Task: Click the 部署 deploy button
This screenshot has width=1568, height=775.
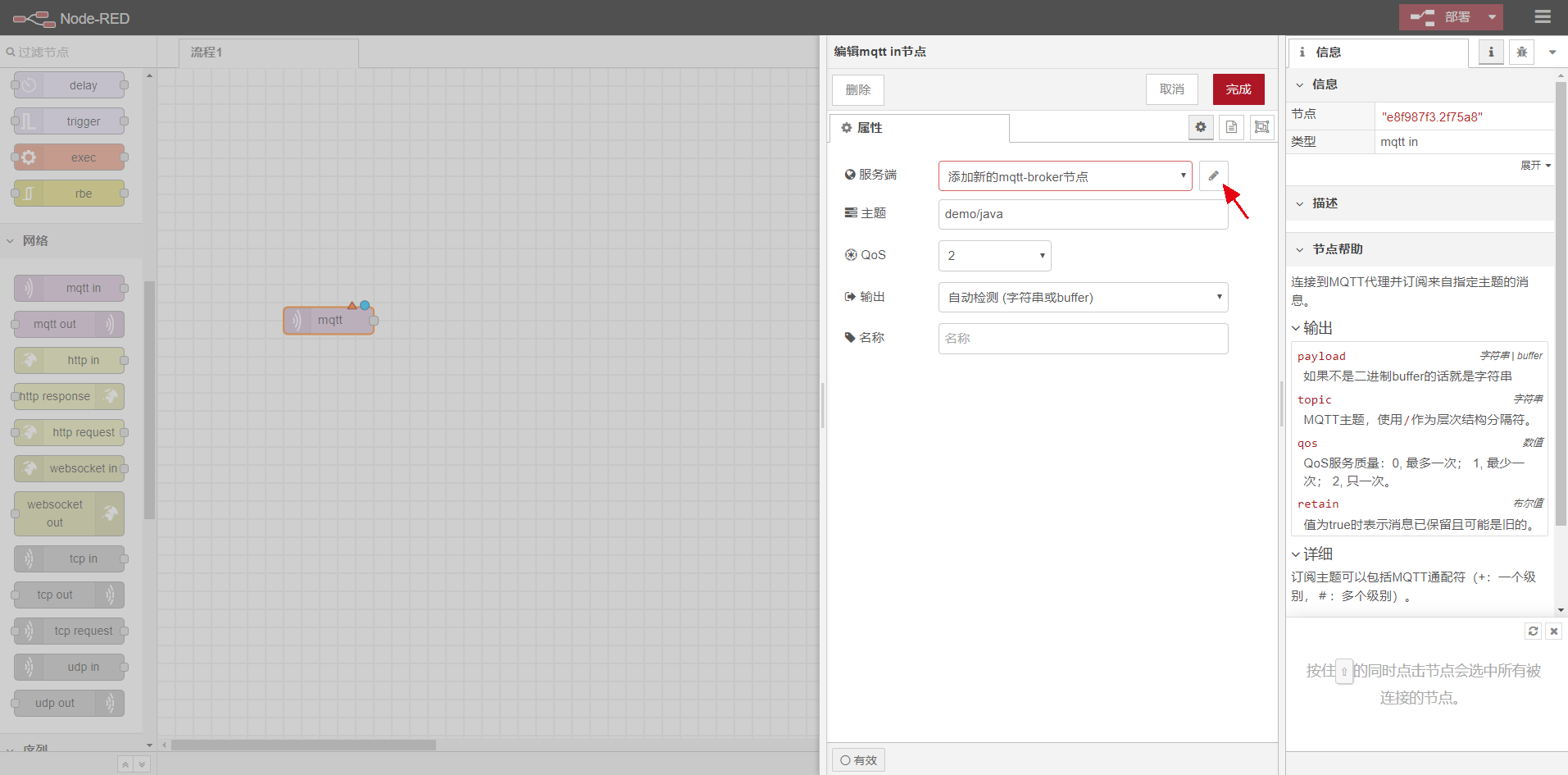Action: pyautogui.click(x=1440, y=17)
